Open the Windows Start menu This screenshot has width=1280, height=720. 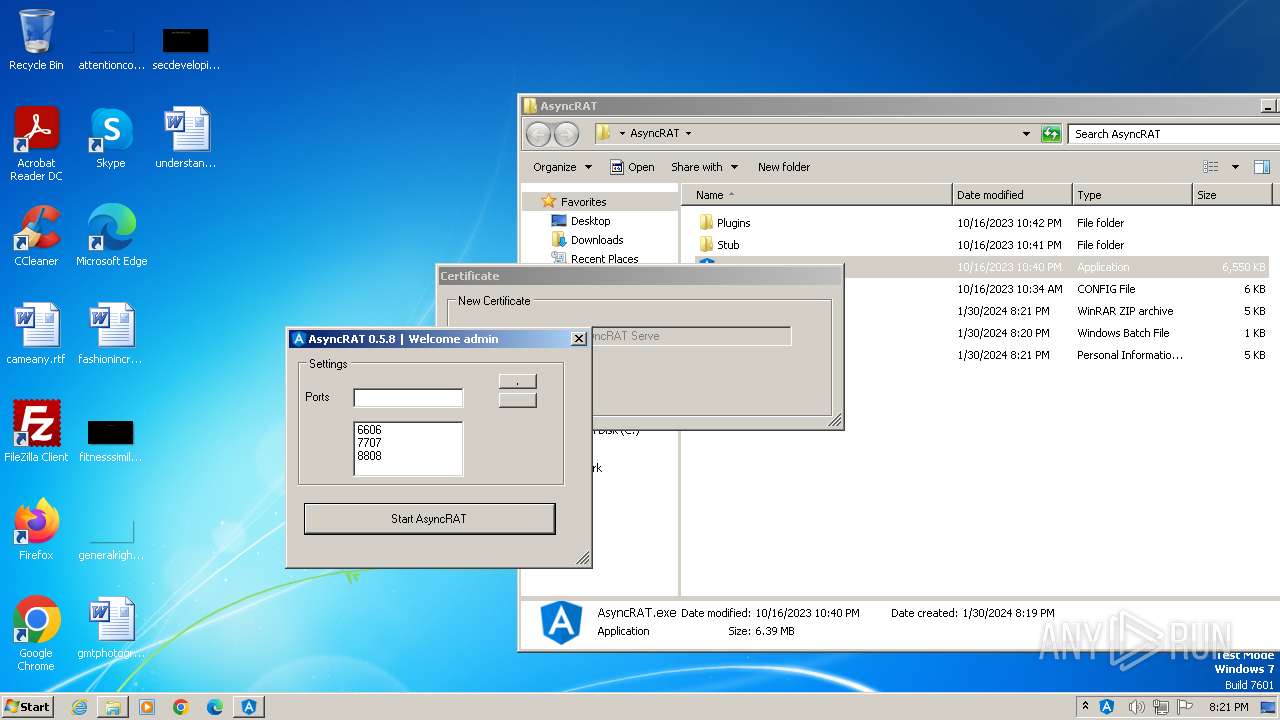point(27,707)
